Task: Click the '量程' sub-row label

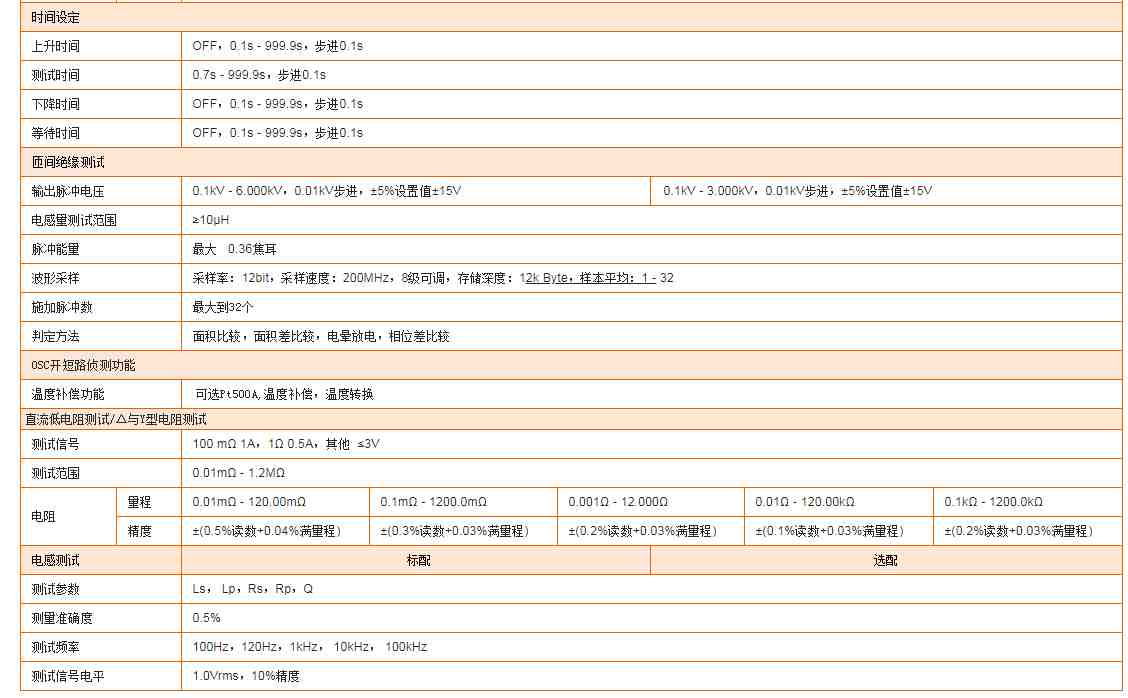Action: point(140,502)
